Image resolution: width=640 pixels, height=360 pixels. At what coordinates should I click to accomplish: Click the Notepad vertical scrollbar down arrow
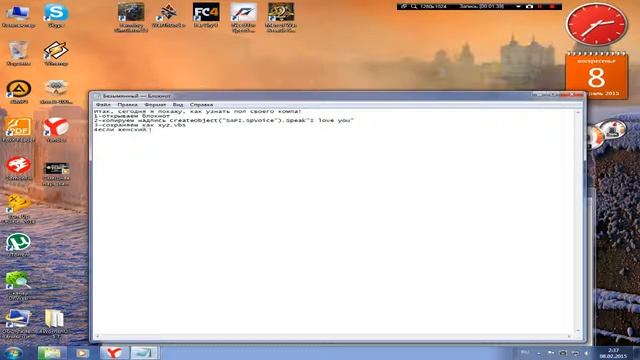[578, 331]
